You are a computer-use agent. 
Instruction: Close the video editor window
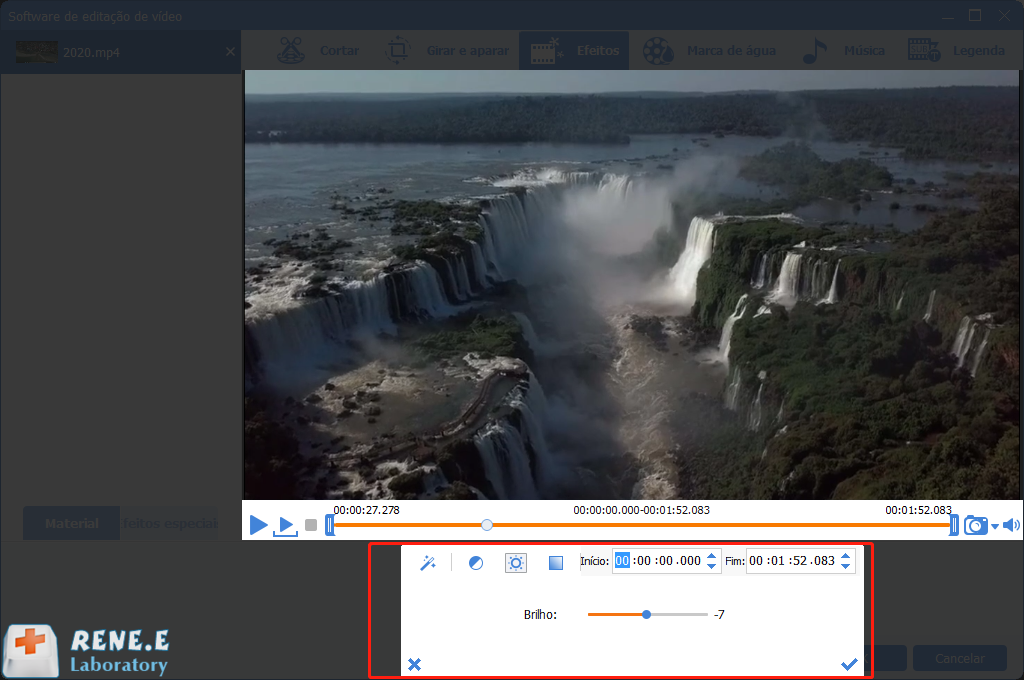[x=1004, y=15]
